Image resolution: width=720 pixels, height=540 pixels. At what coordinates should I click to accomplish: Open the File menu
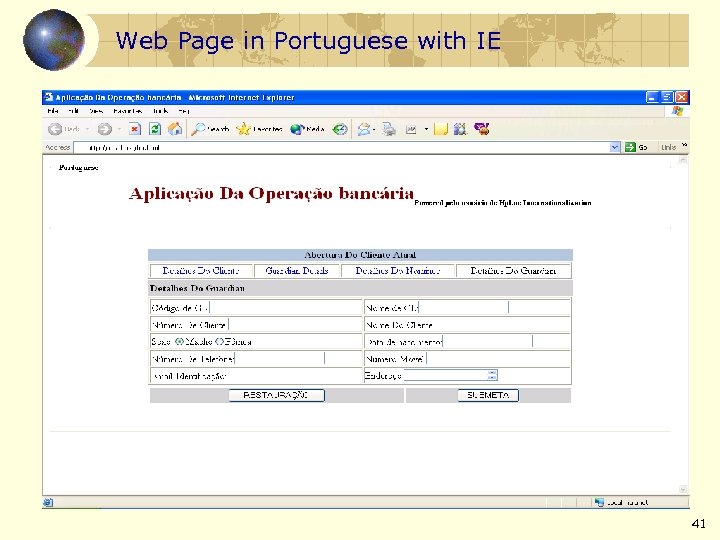tap(53, 111)
